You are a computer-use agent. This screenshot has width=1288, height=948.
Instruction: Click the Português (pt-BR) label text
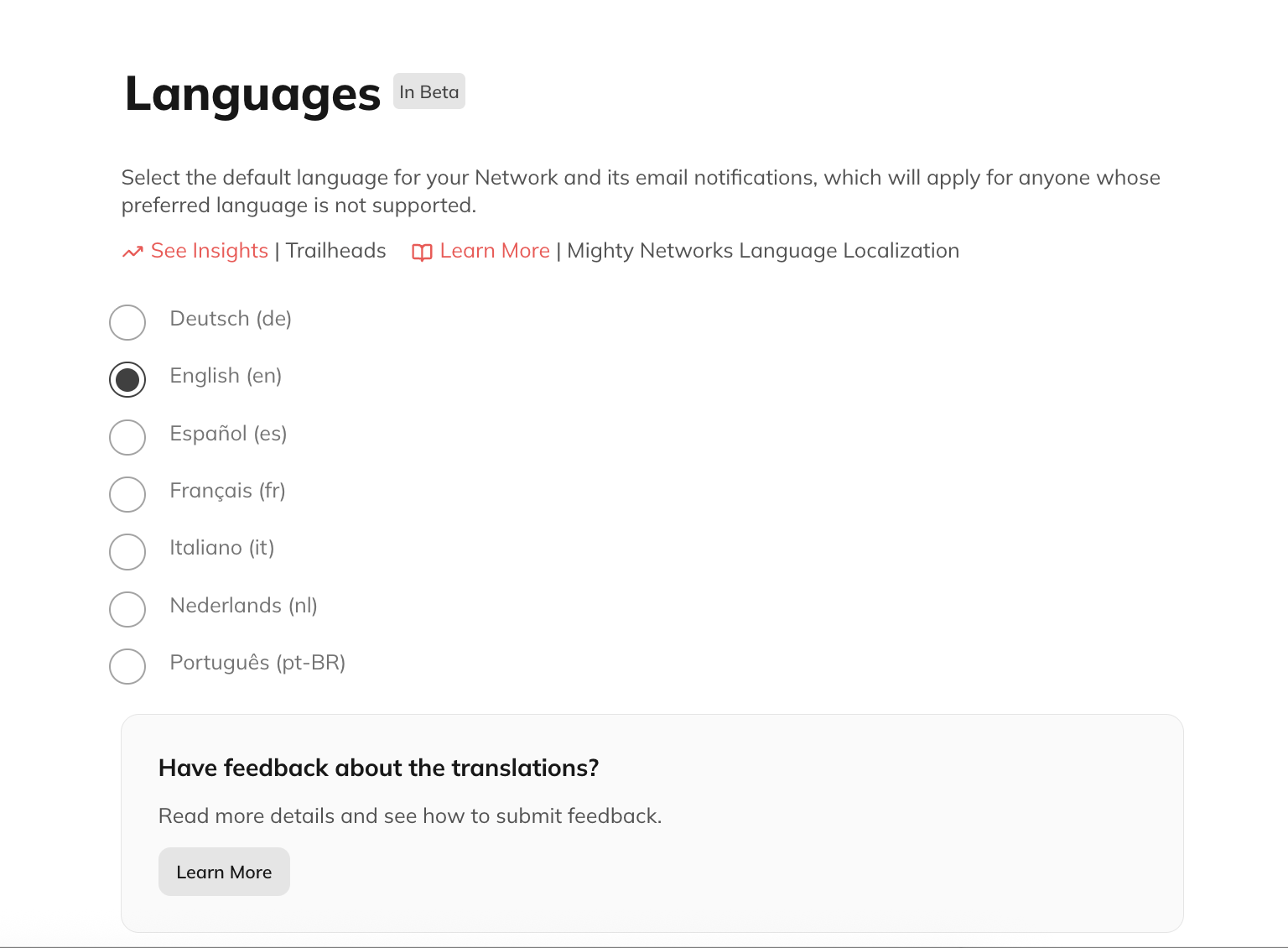point(257,663)
